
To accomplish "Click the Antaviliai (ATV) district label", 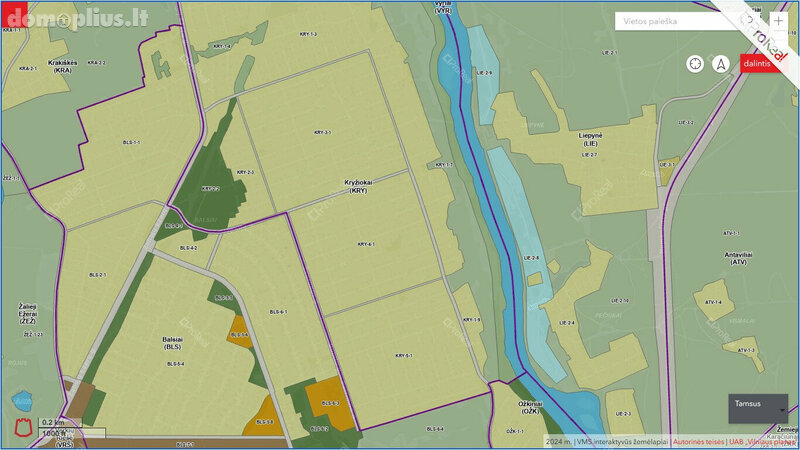I will point(738,258).
